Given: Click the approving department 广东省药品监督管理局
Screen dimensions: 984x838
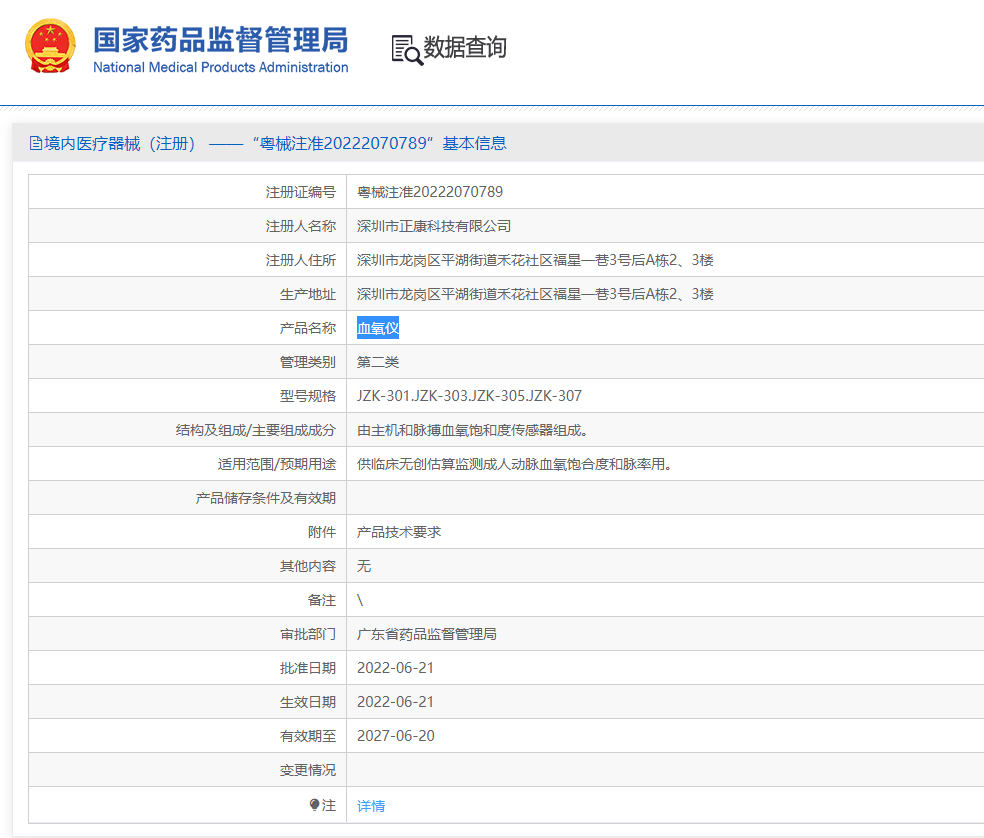Looking at the screenshot, I should point(427,634).
